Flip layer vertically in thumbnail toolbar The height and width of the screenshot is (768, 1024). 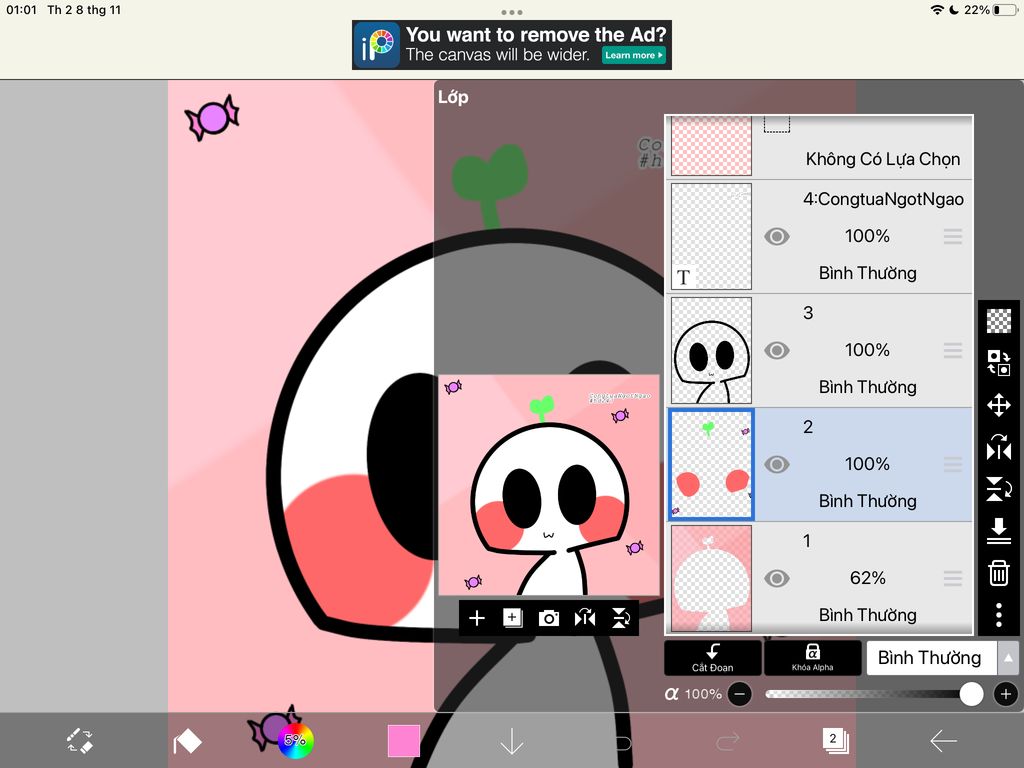point(620,618)
